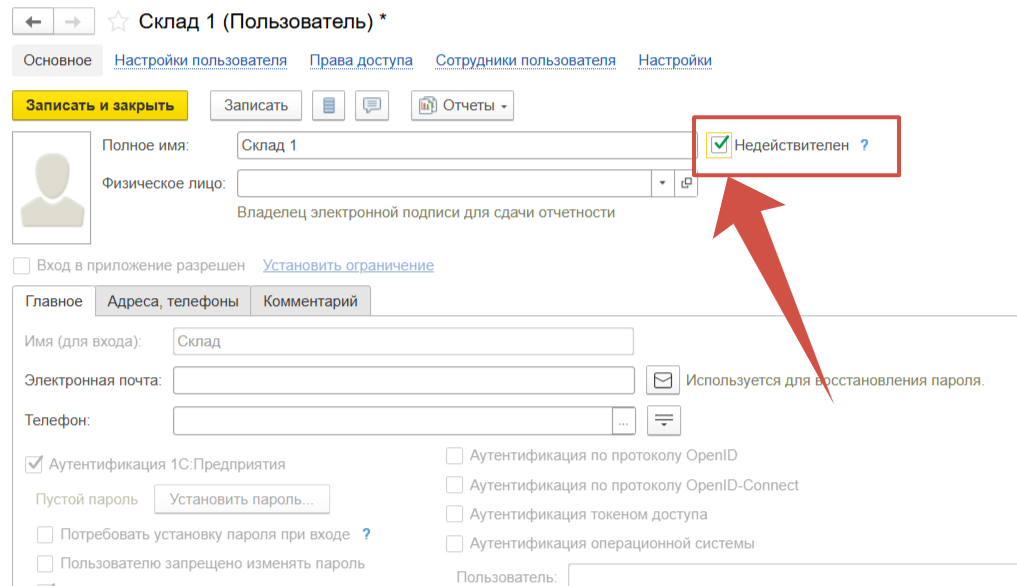Open the Права доступа section

point(361,60)
